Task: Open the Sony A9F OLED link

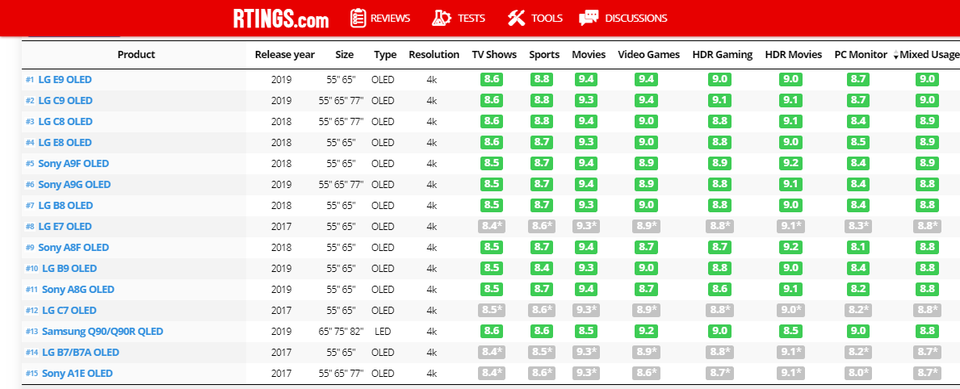Action: [73, 164]
